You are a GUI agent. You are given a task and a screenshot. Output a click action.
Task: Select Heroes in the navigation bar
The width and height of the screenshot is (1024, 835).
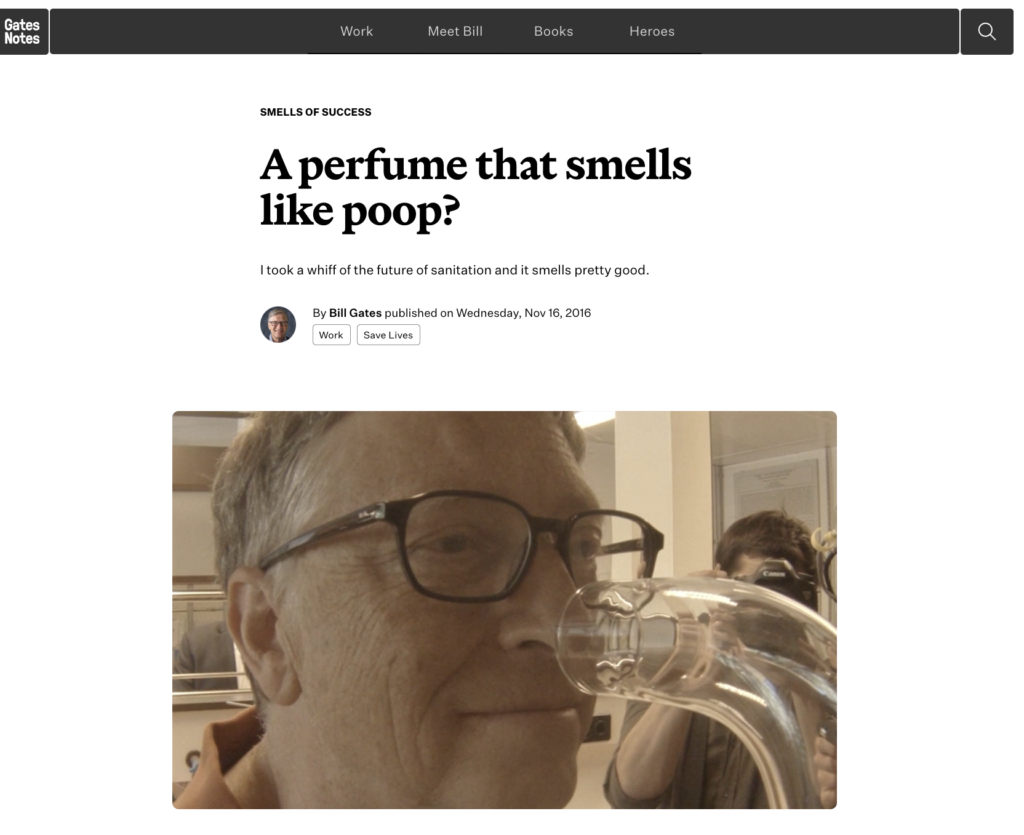click(652, 31)
